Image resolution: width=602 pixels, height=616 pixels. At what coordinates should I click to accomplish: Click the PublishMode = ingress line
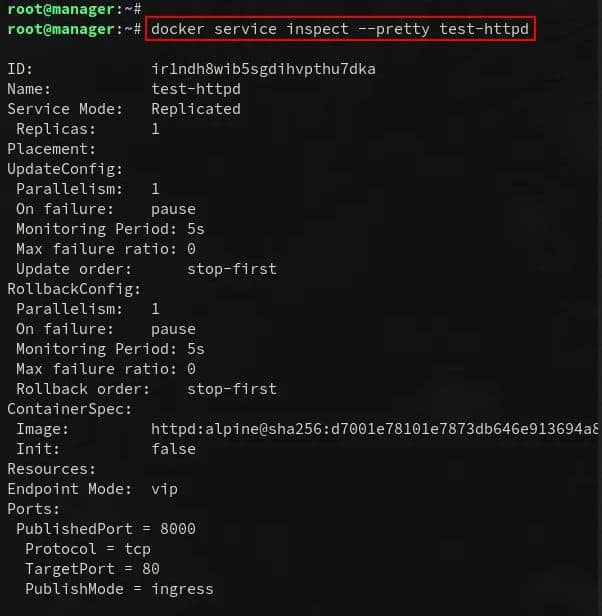point(119,589)
